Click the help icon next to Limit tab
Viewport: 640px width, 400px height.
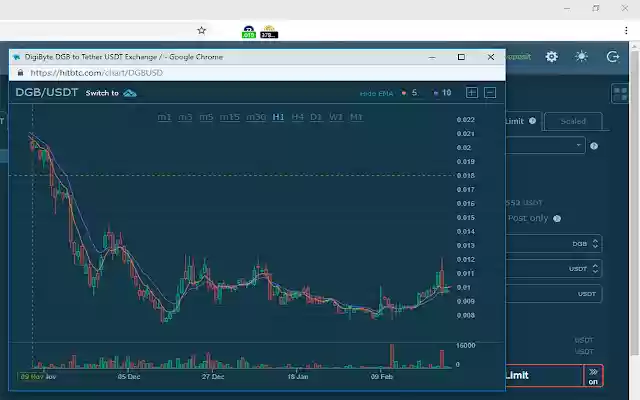[x=532, y=120]
